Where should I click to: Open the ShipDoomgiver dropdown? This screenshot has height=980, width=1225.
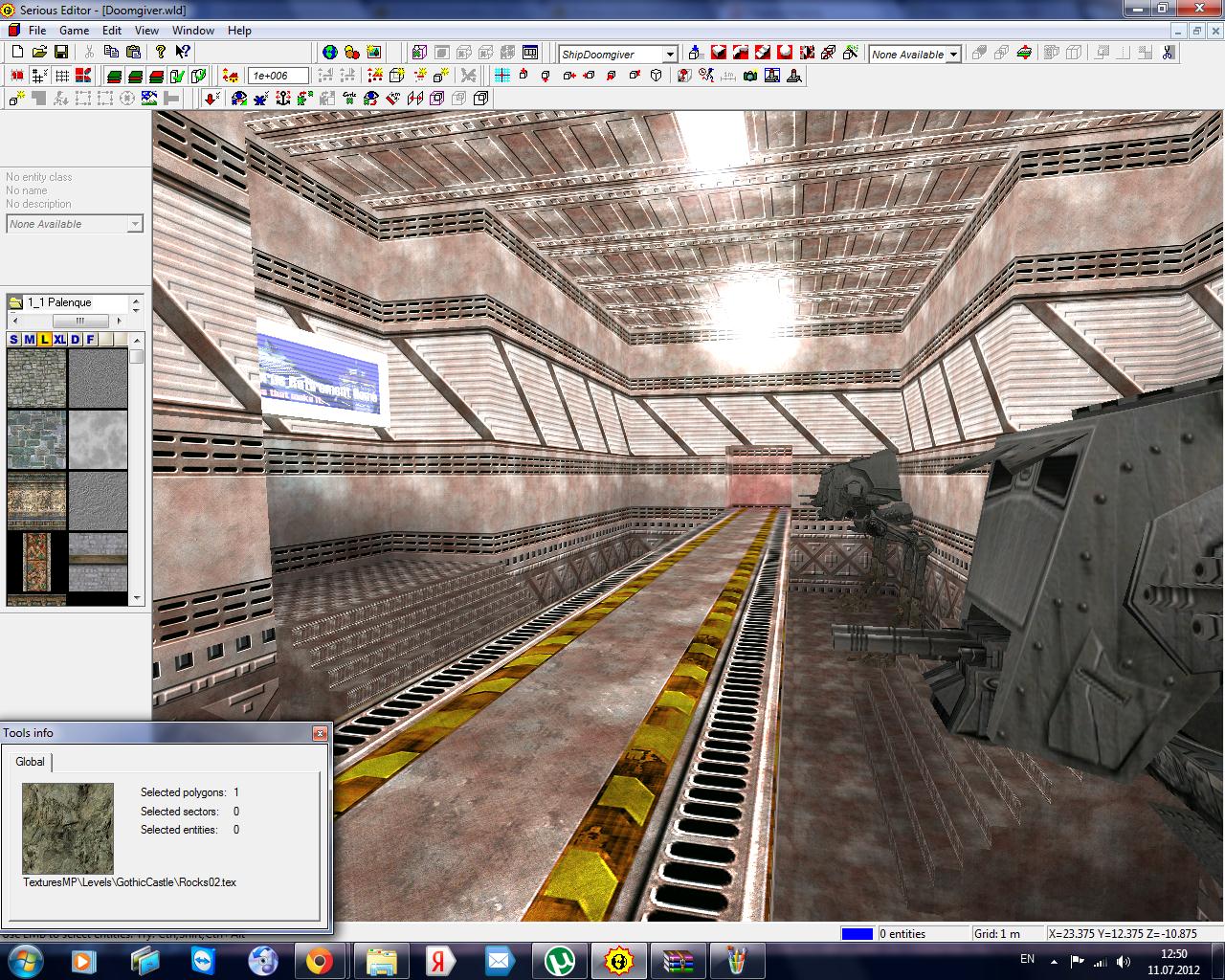(x=670, y=55)
